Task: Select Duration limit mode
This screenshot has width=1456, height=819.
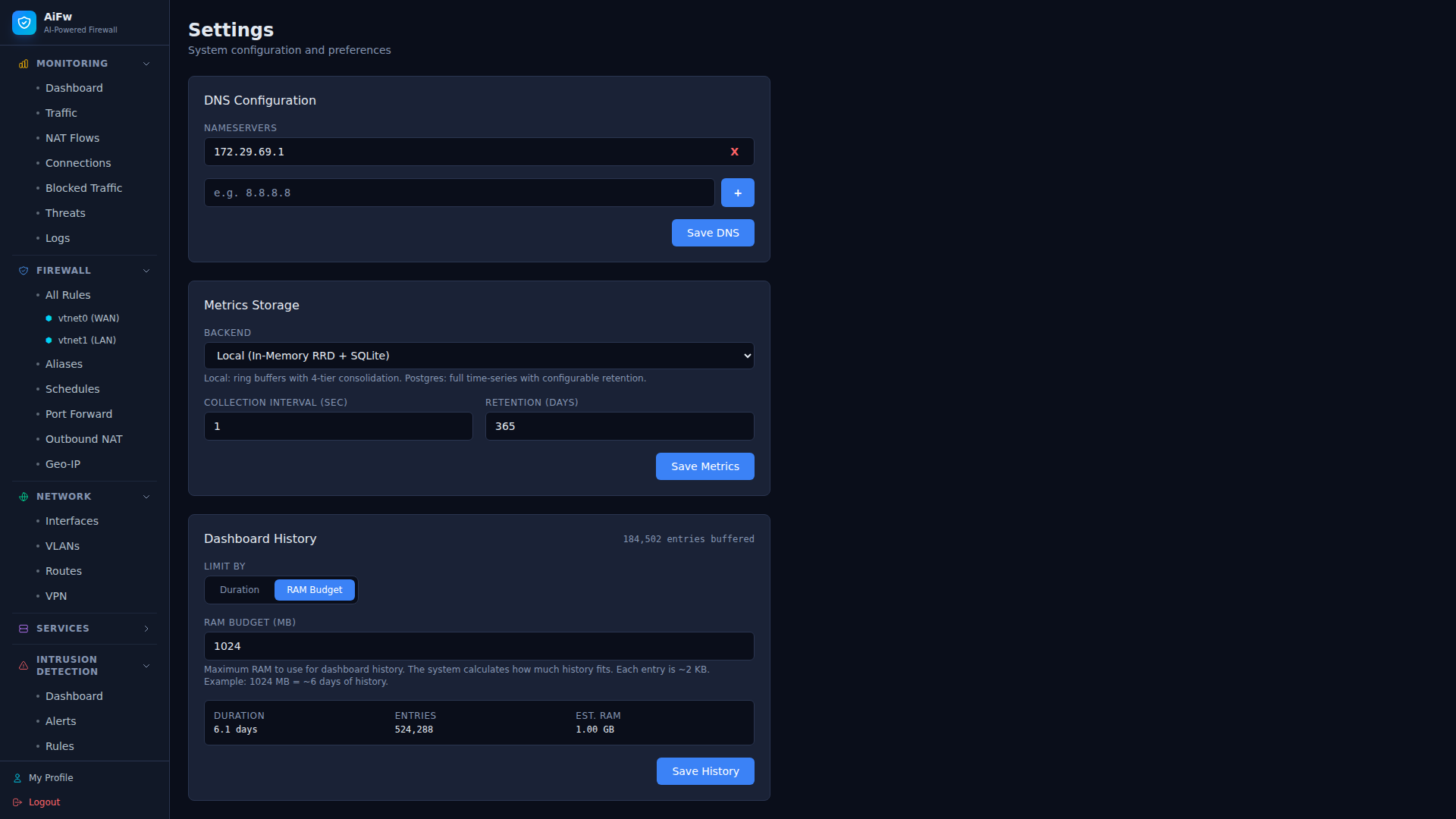Action: click(x=240, y=590)
